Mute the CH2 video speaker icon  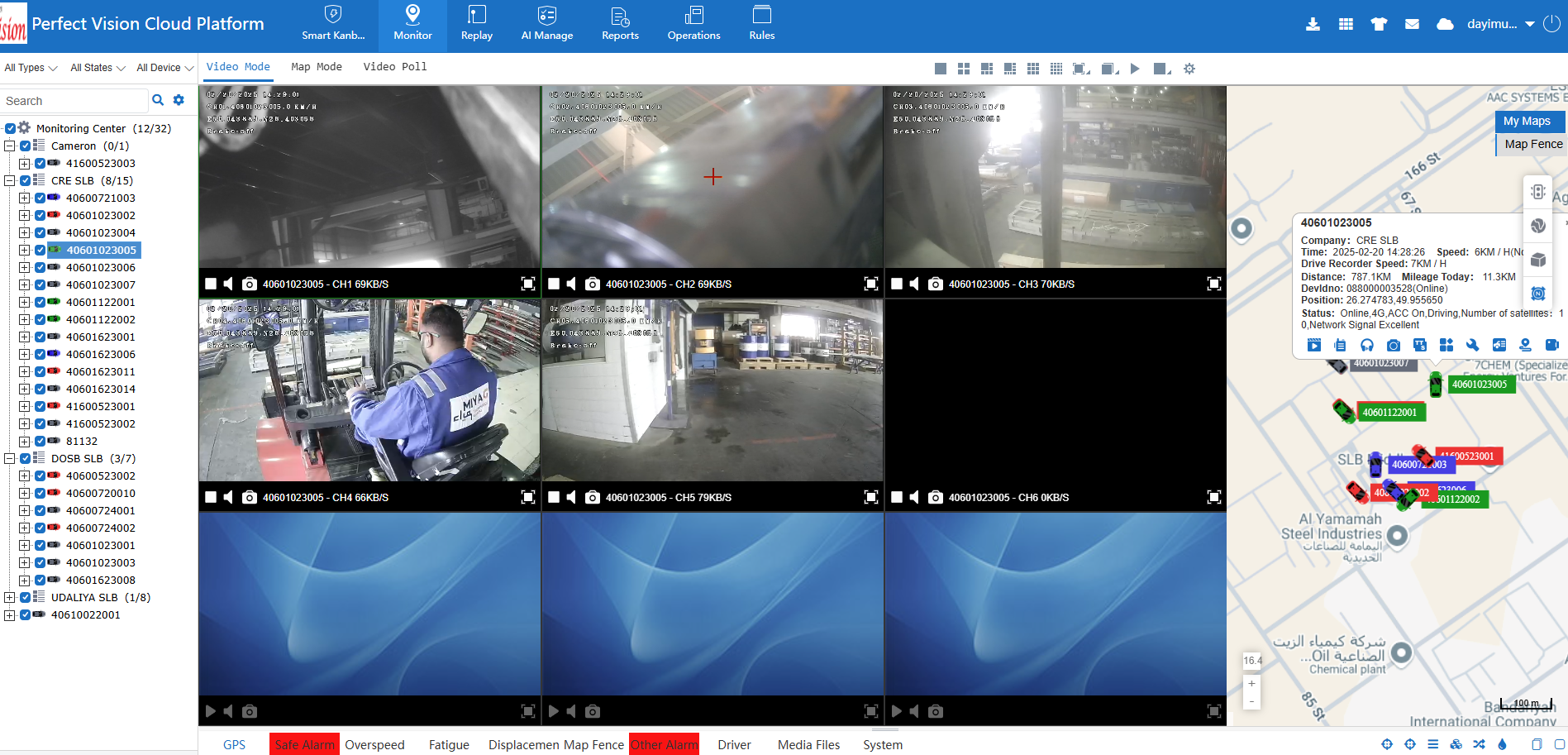[x=571, y=284]
